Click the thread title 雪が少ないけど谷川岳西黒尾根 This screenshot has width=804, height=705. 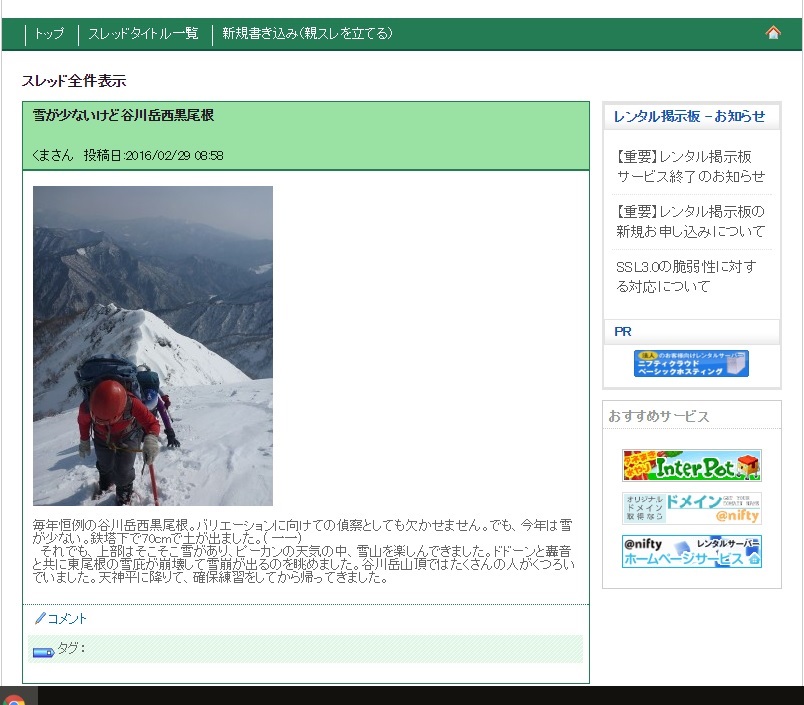[123, 115]
